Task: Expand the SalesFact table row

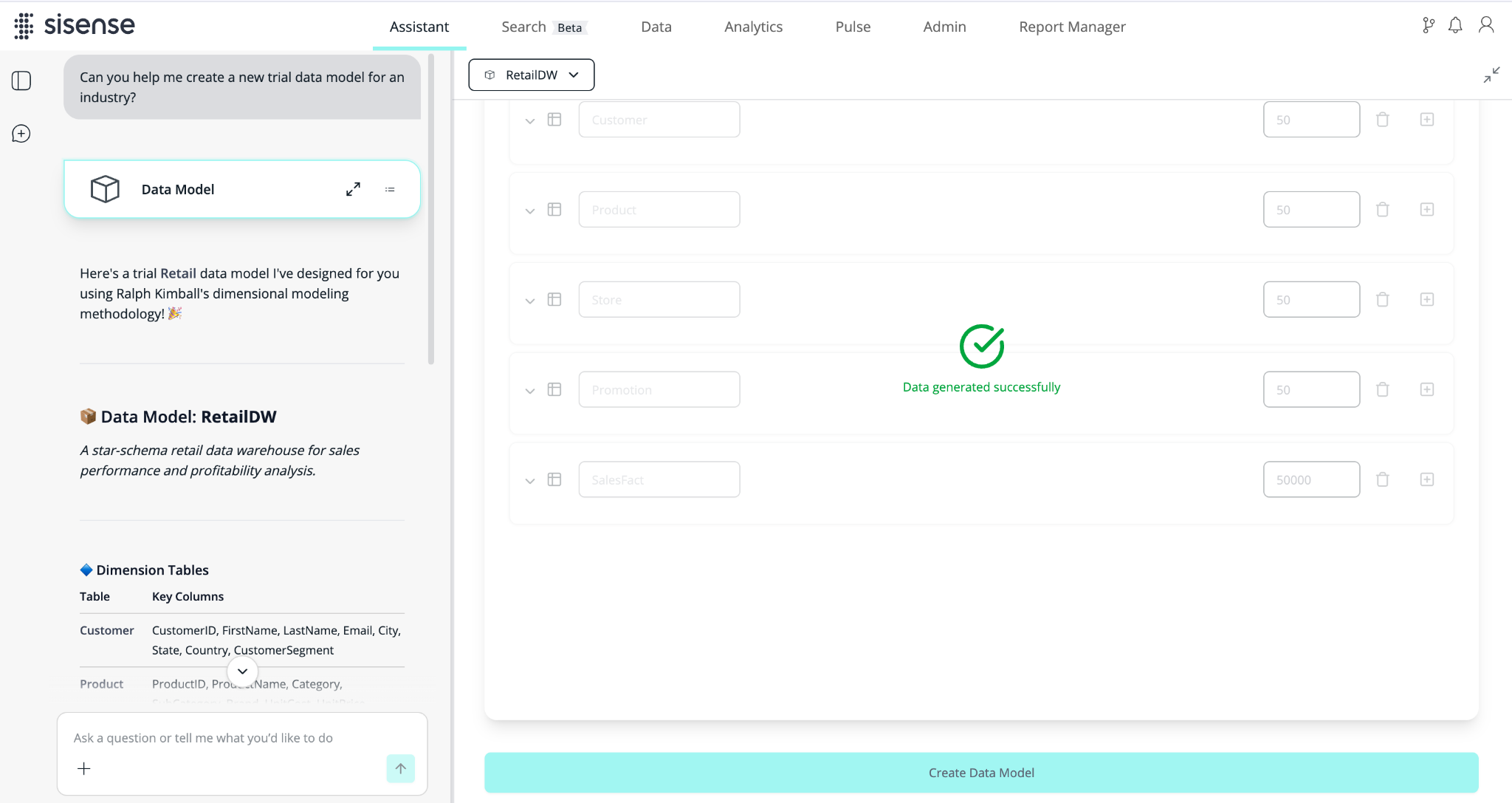Action: [x=530, y=481]
